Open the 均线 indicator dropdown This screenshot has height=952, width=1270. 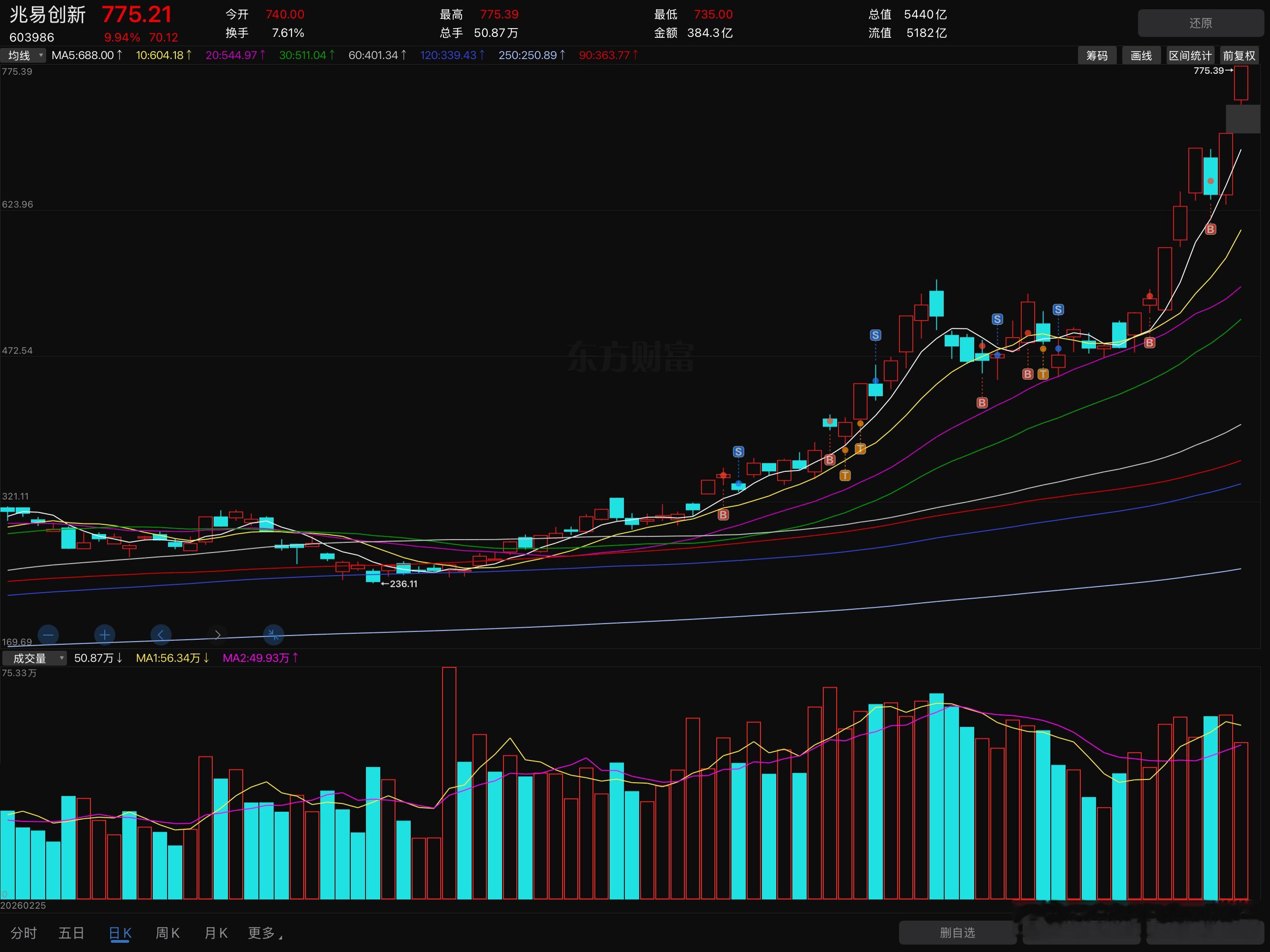pos(24,55)
